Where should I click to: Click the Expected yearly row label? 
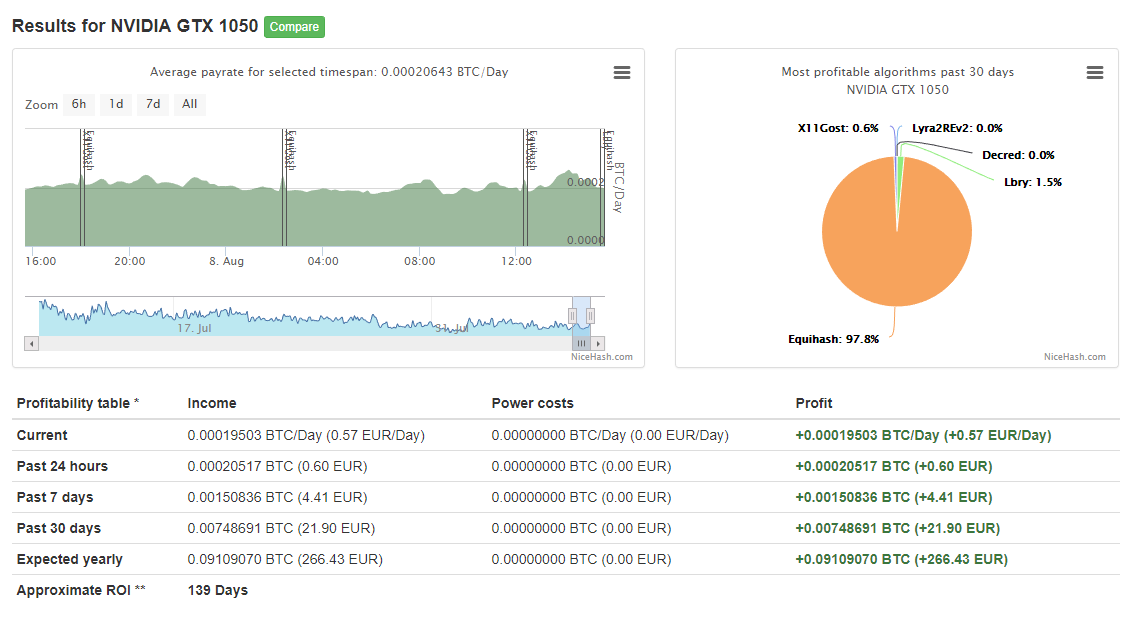click(70, 559)
